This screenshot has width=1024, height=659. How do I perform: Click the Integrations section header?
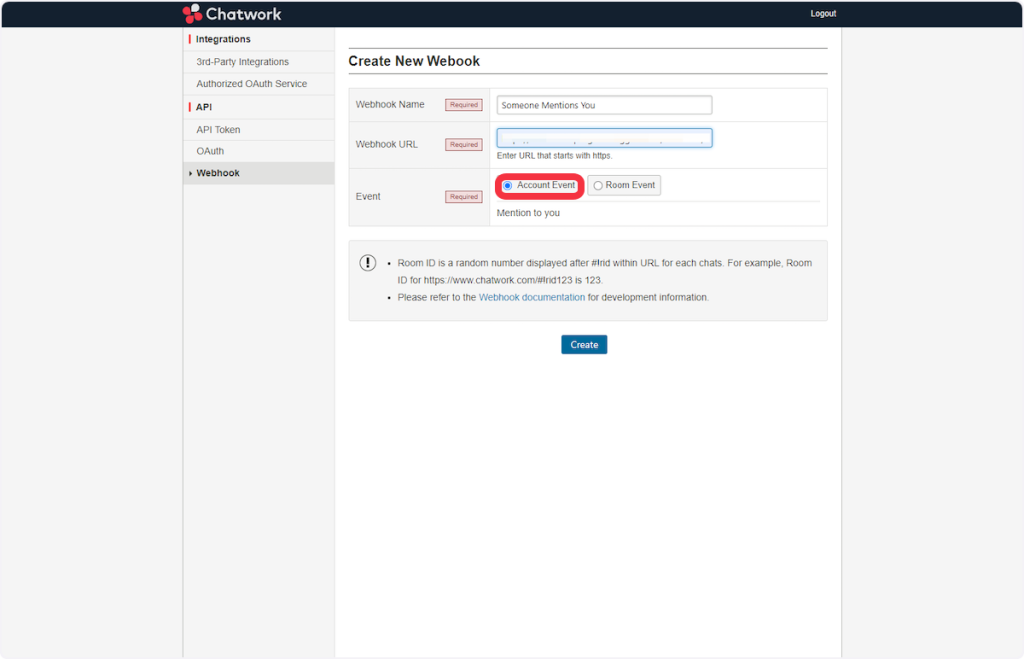(x=223, y=39)
